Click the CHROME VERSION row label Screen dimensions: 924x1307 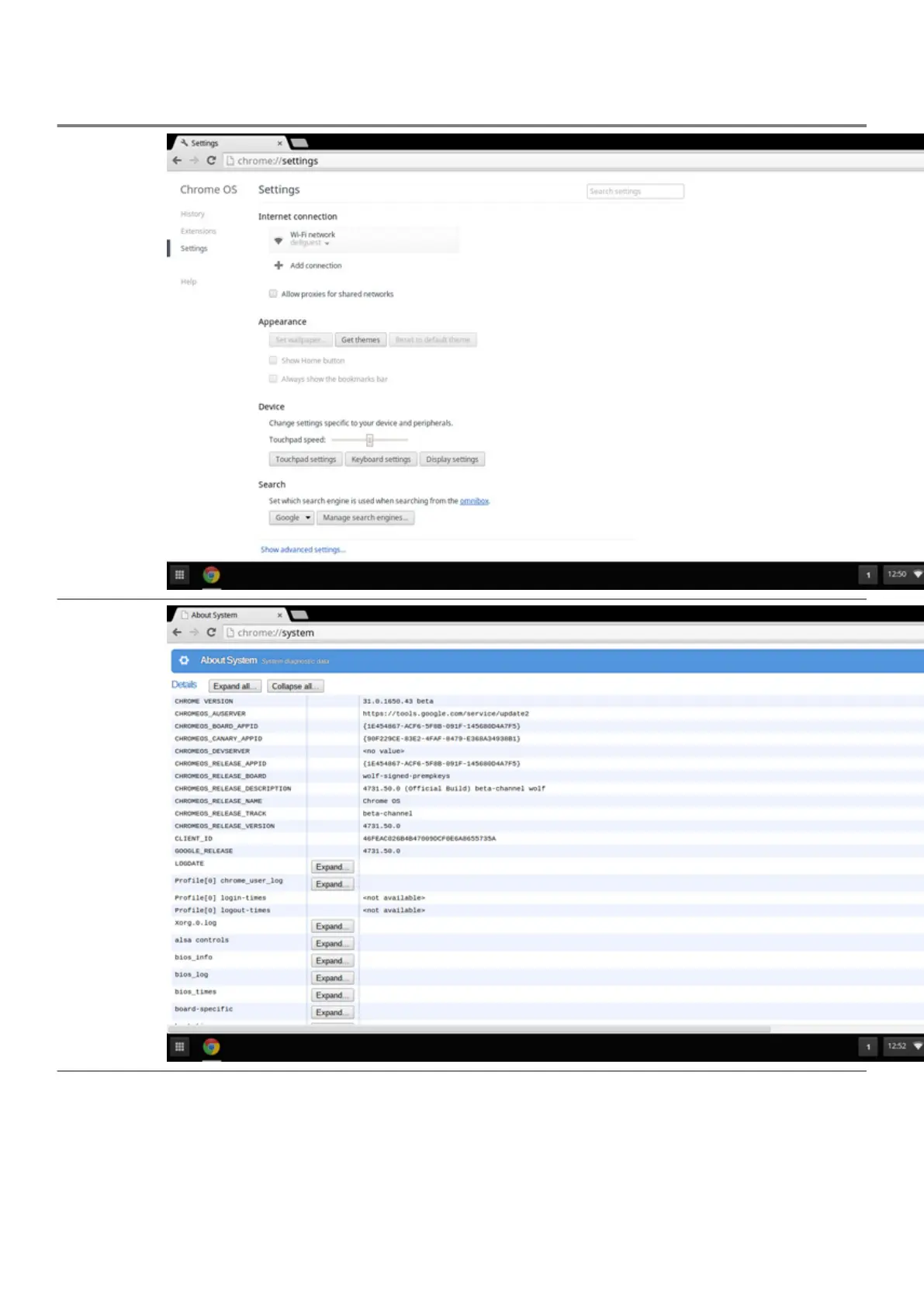[203, 702]
